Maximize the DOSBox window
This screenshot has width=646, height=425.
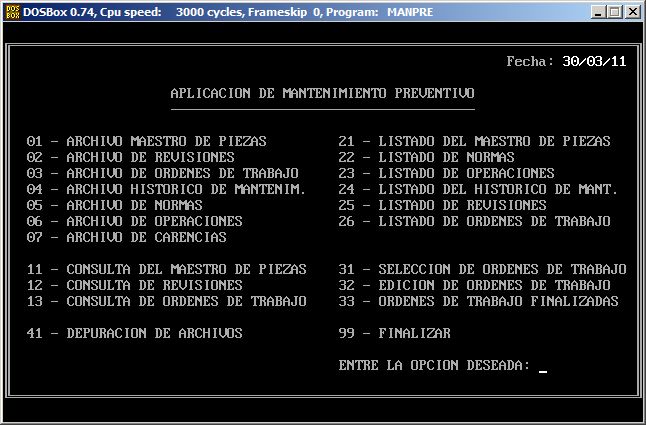coord(615,12)
